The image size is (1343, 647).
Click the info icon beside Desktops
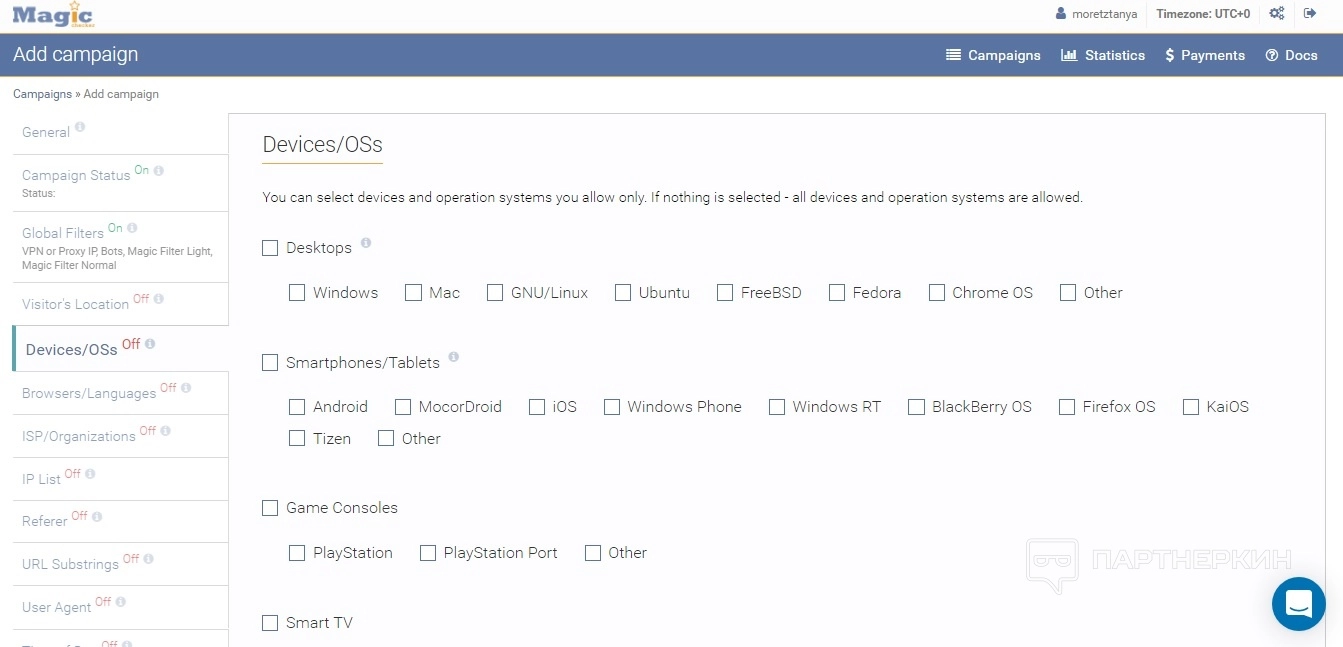[366, 243]
